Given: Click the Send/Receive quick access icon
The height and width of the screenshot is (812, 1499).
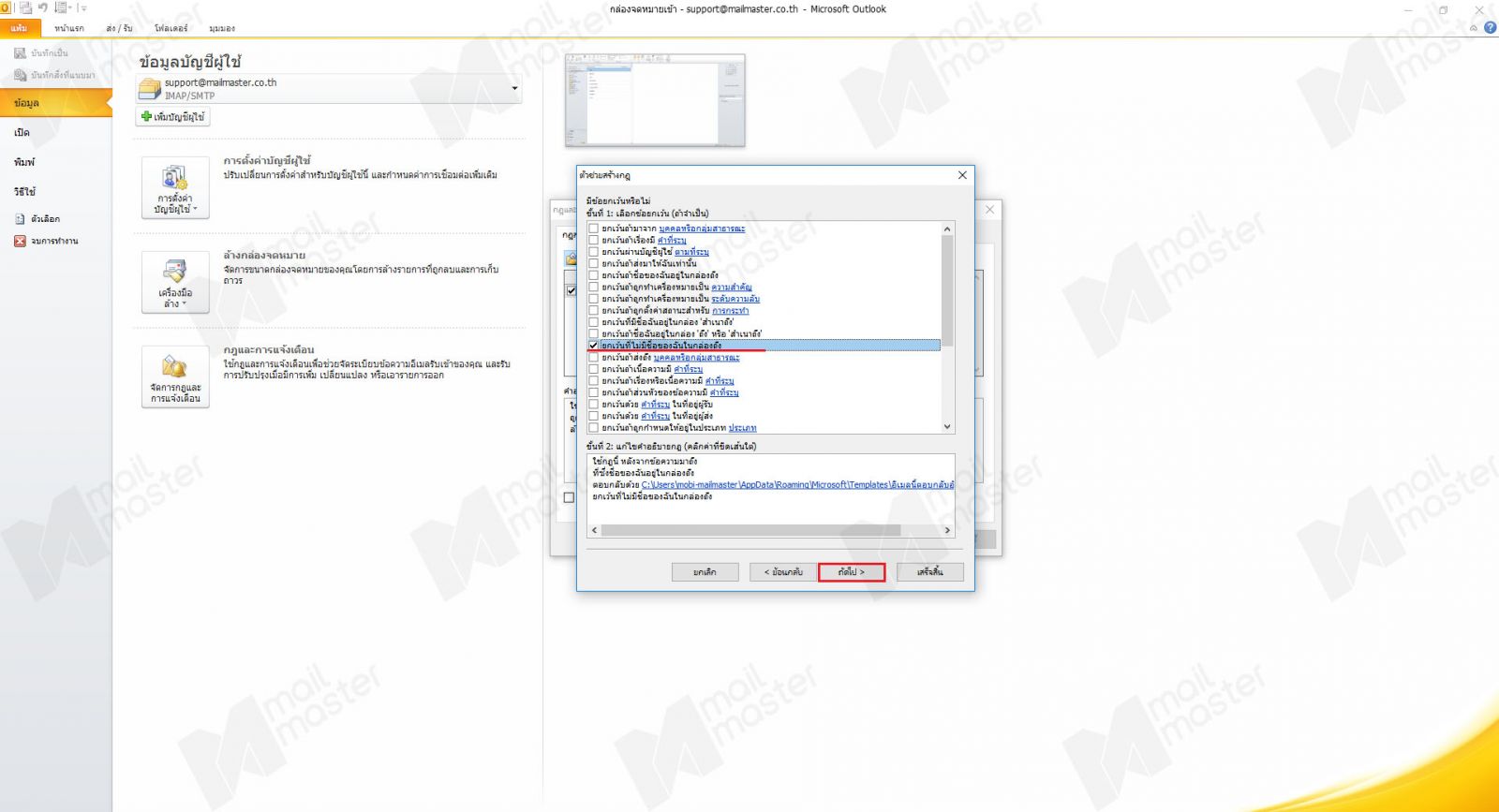Looking at the screenshot, I should [25, 7].
